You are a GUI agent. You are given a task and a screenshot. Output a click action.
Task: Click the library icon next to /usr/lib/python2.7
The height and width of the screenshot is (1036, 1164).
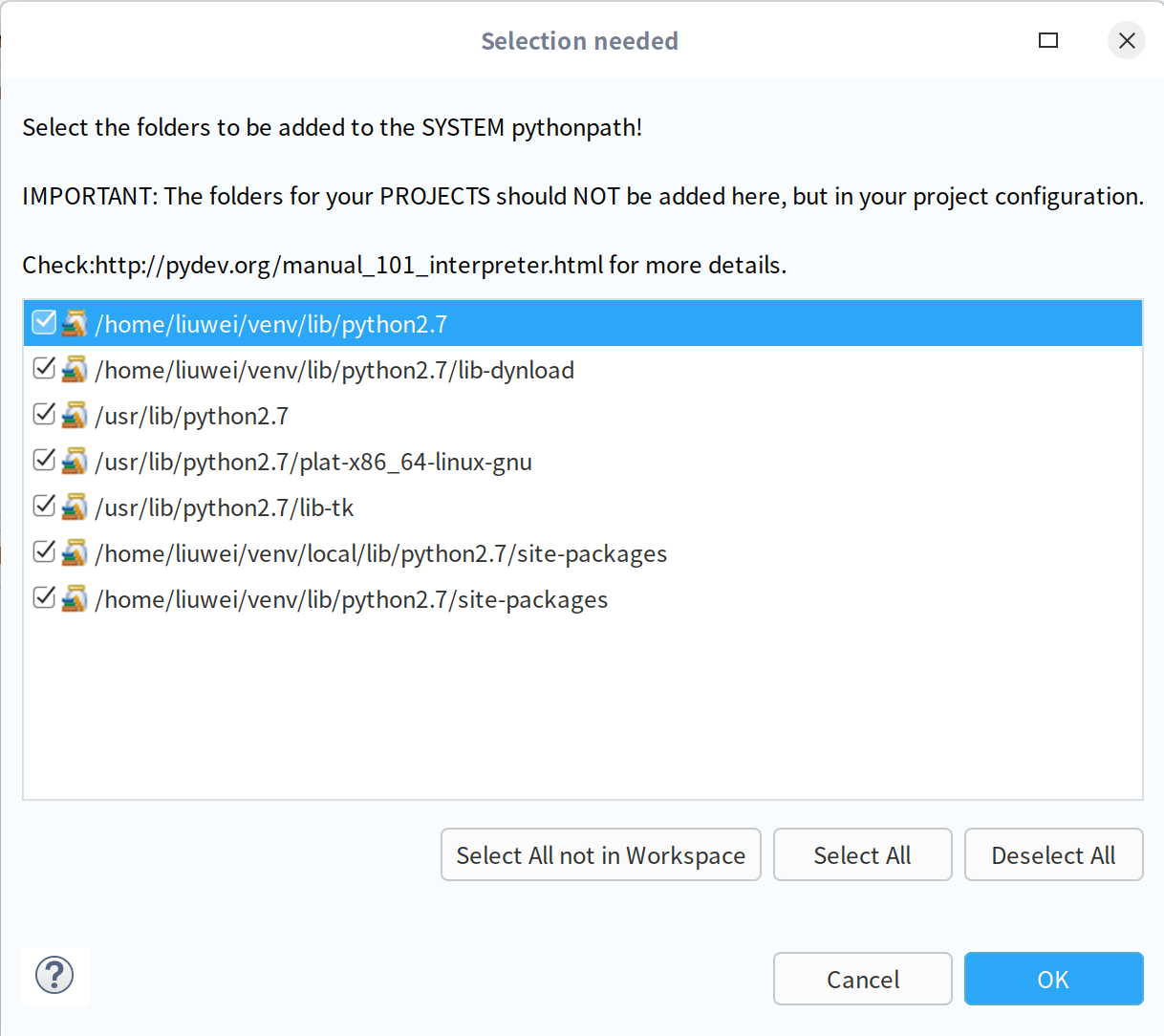pos(75,415)
